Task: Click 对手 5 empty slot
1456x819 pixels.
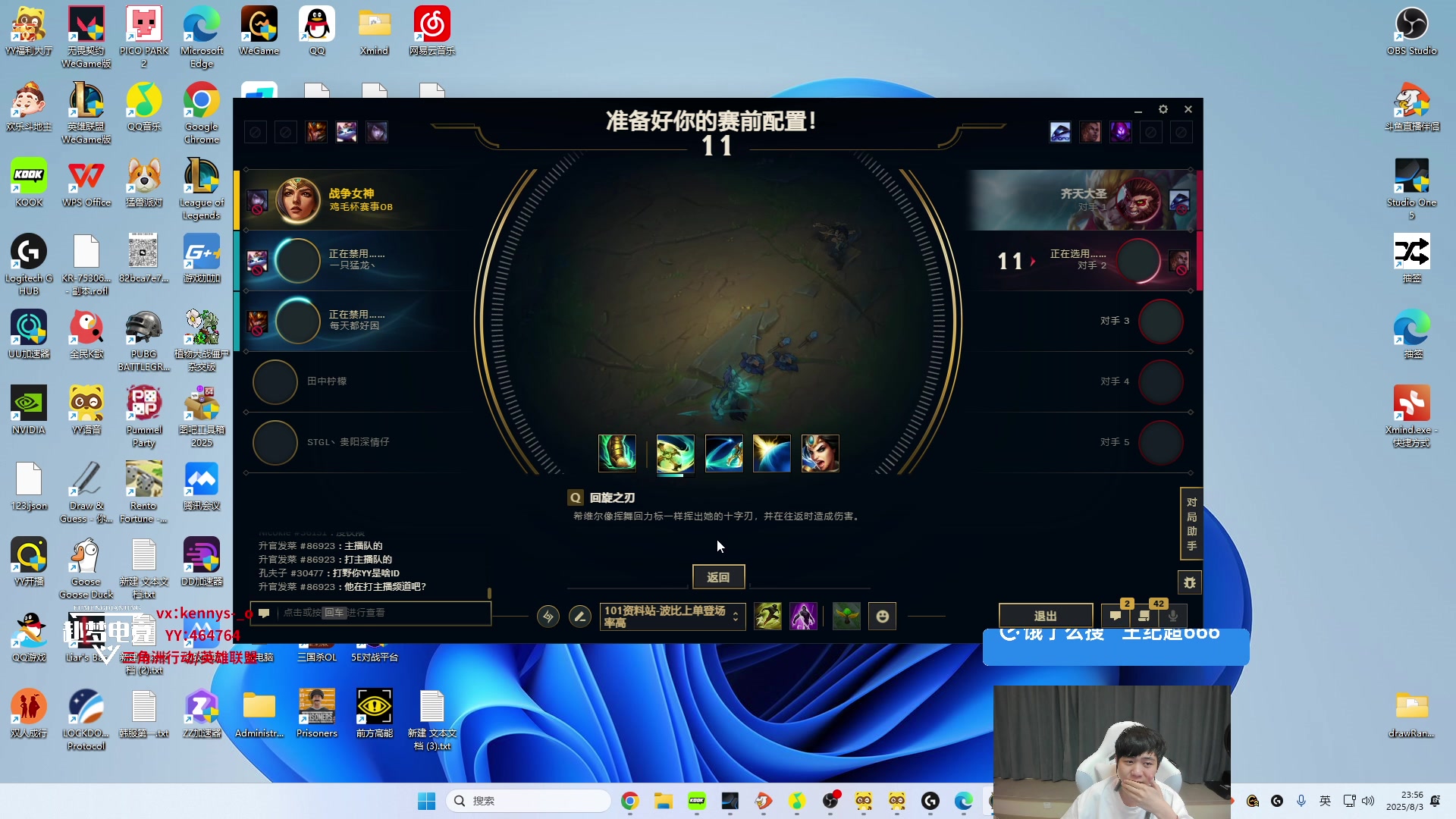Action: [1160, 442]
